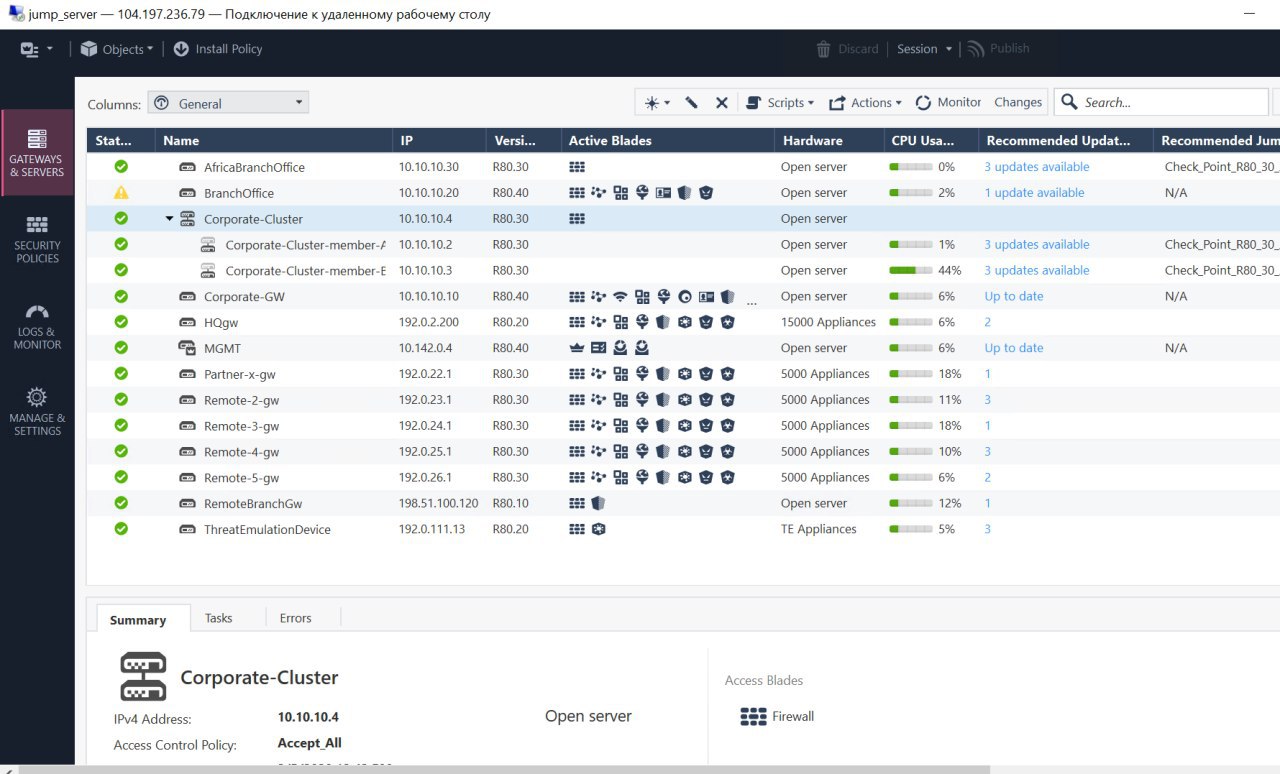Click recommended updates '2' link for HQgw
This screenshot has width=1280, height=774.
tap(987, 322)
